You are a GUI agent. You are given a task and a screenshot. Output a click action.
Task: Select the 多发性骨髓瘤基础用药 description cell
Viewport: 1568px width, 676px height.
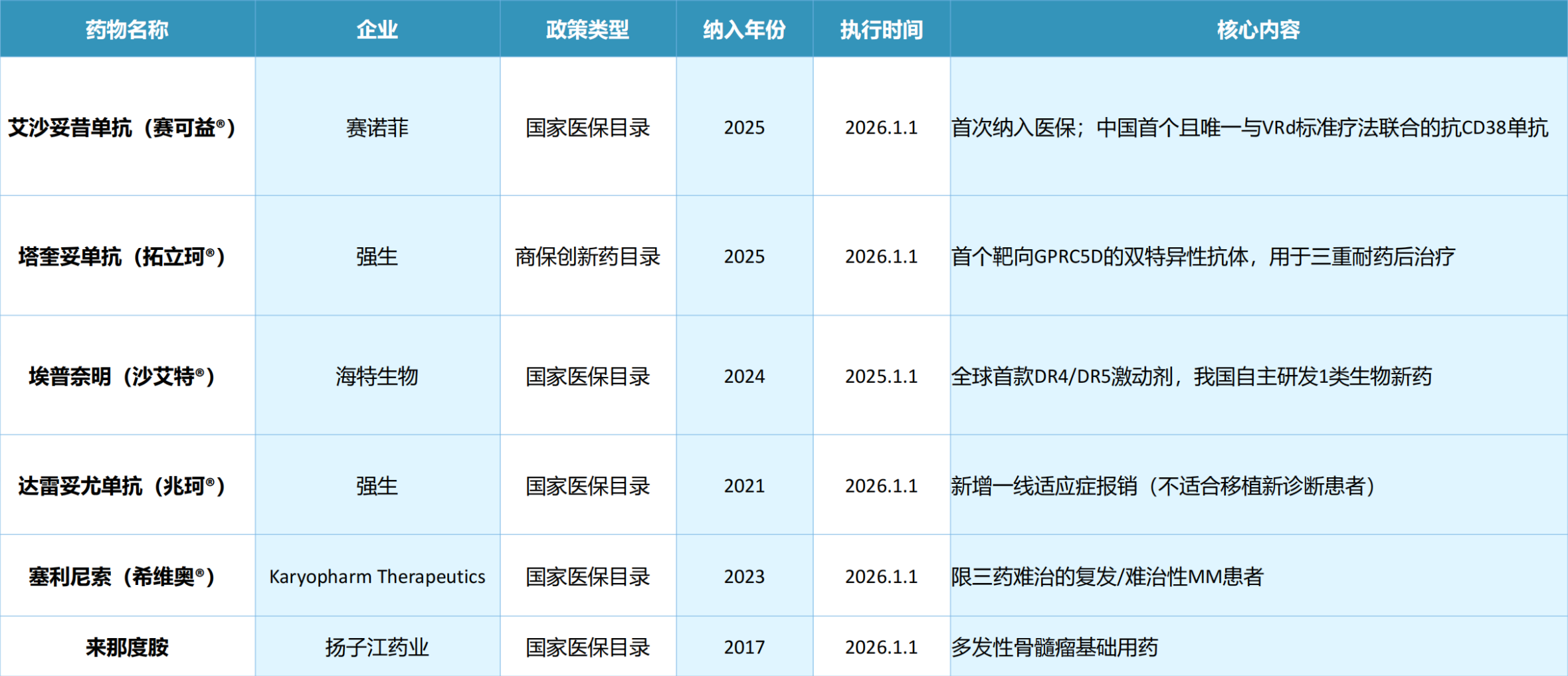point(1259,647)
